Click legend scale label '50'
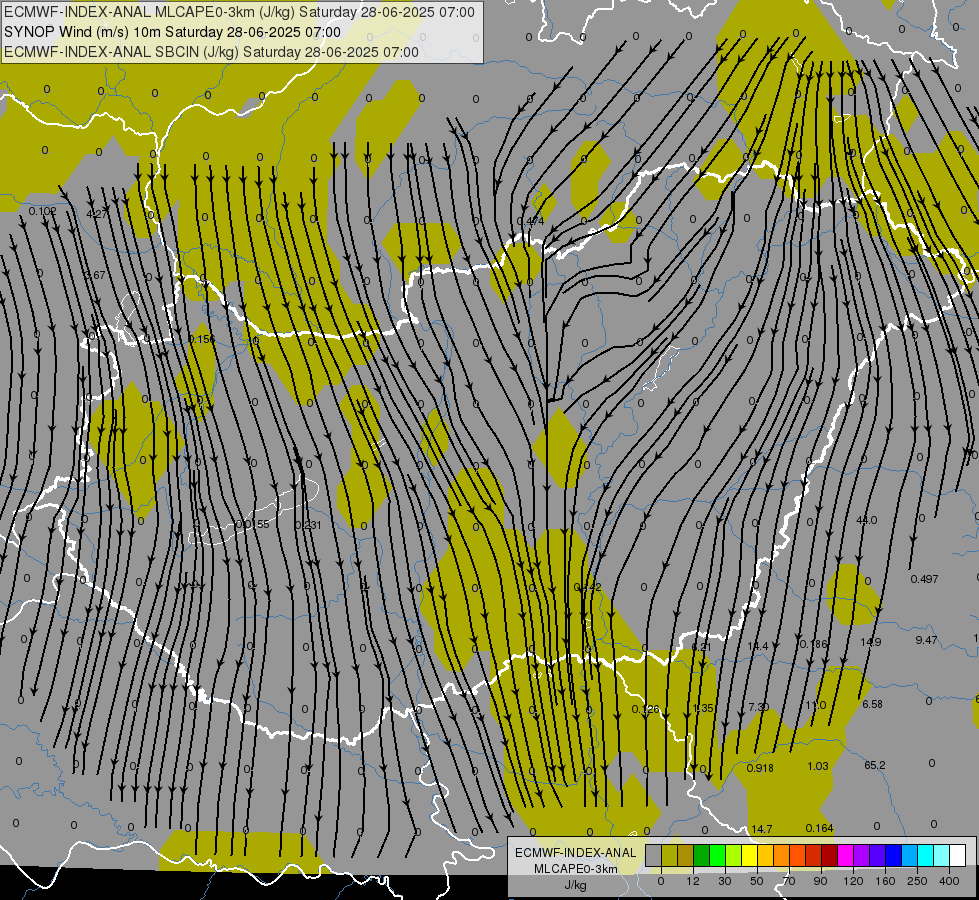 757,881
